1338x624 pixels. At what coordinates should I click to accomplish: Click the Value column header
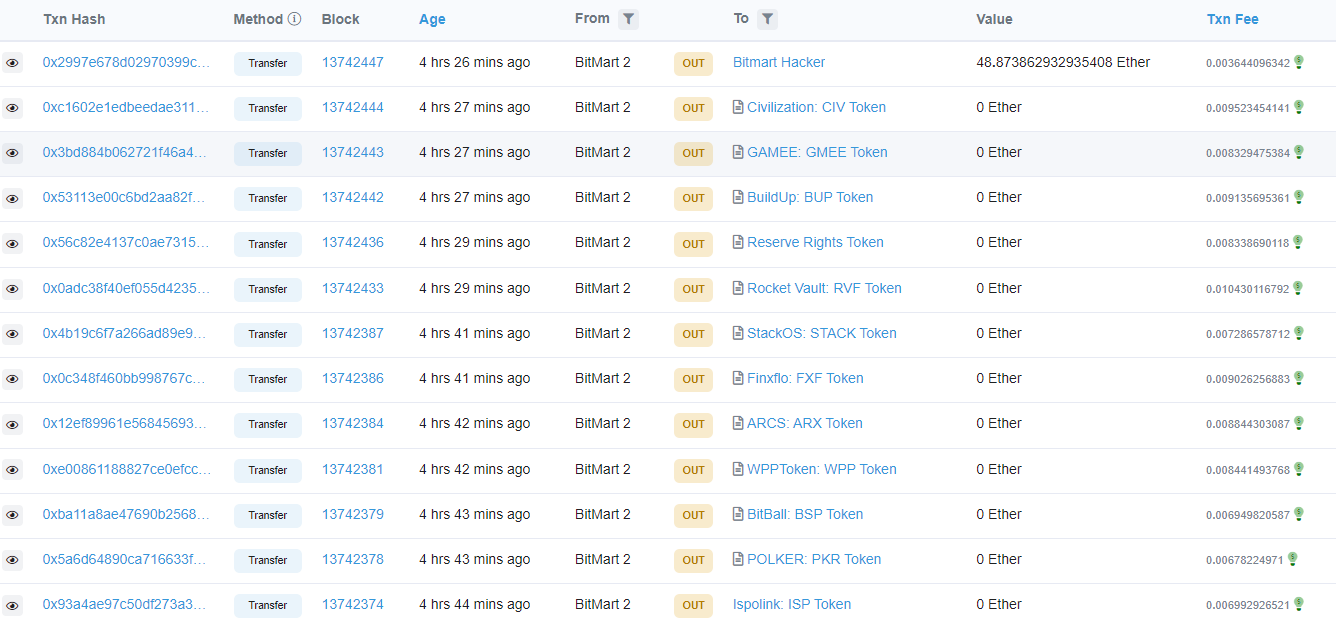(994, 19)
